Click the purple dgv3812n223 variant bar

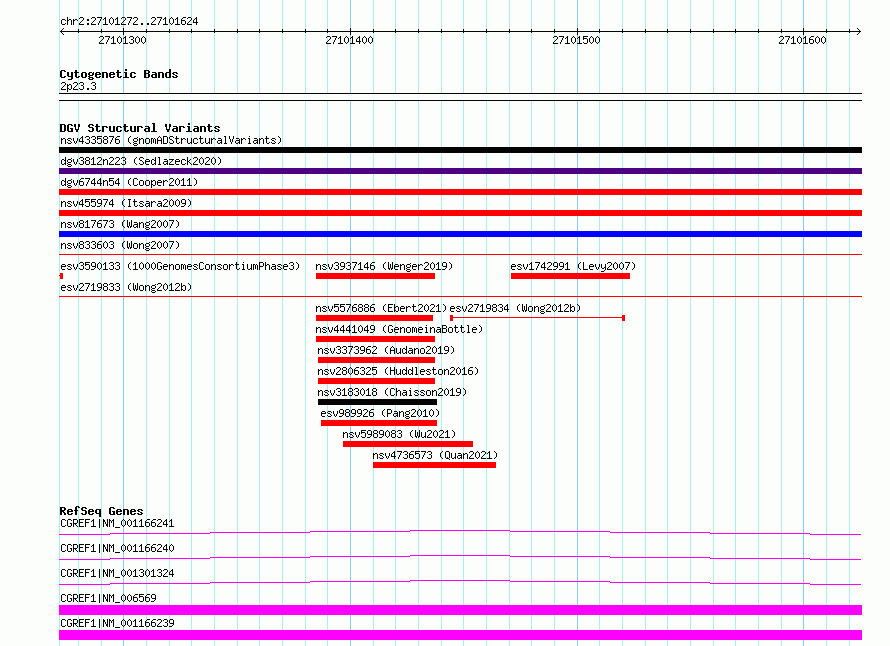pyautogui.click(x=460, y=171)
